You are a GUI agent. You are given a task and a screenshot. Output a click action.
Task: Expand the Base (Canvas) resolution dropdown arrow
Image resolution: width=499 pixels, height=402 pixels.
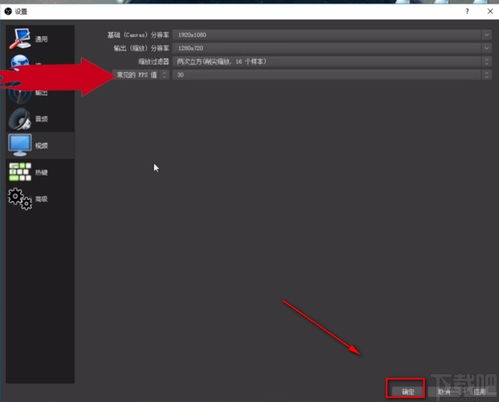coord(486,35)
